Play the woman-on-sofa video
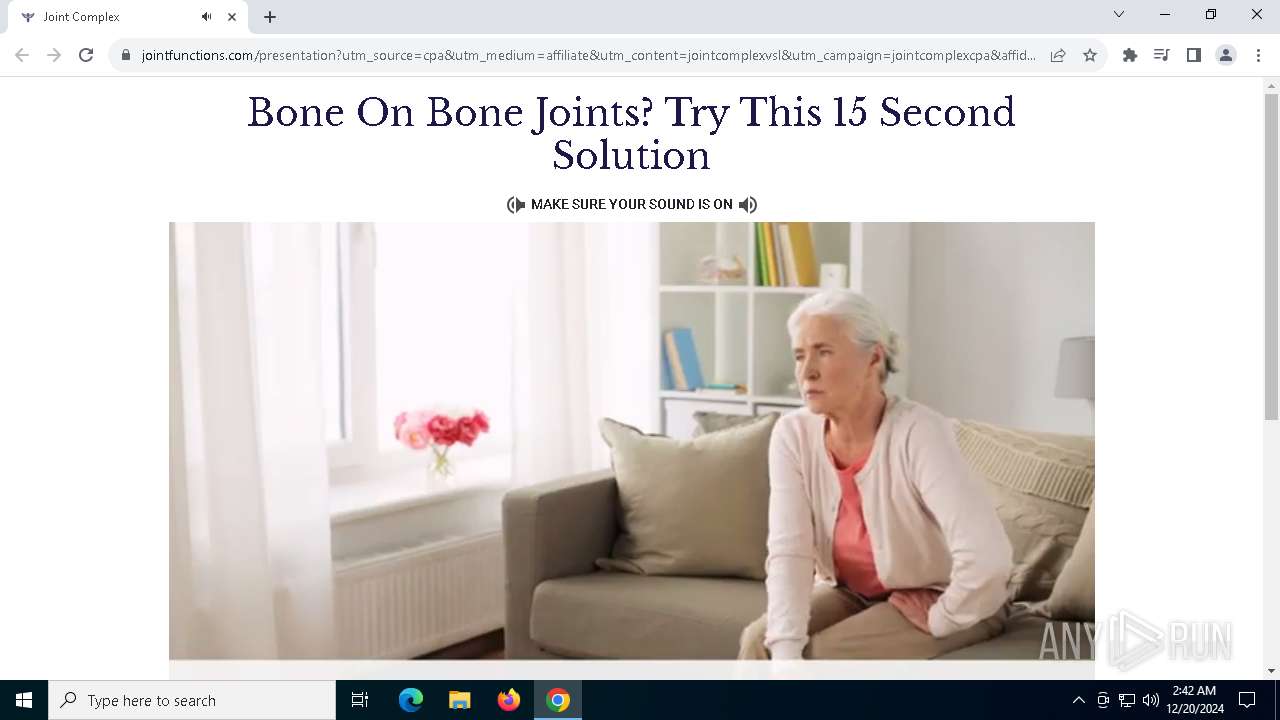The height and width of the screenshot is (720, 1280). coord(632,441)
